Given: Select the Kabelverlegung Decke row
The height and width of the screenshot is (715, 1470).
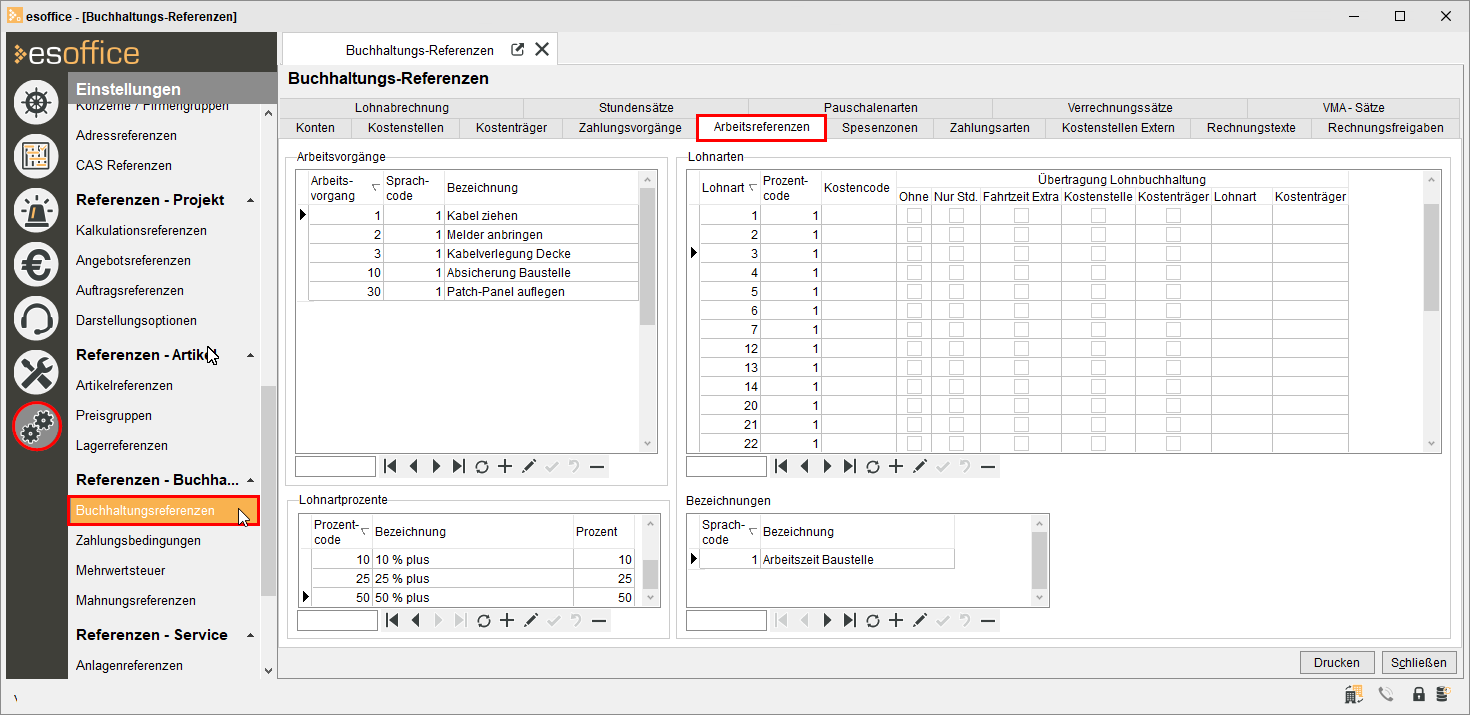Looking at the screenshot, I should (x=472, y=253).
